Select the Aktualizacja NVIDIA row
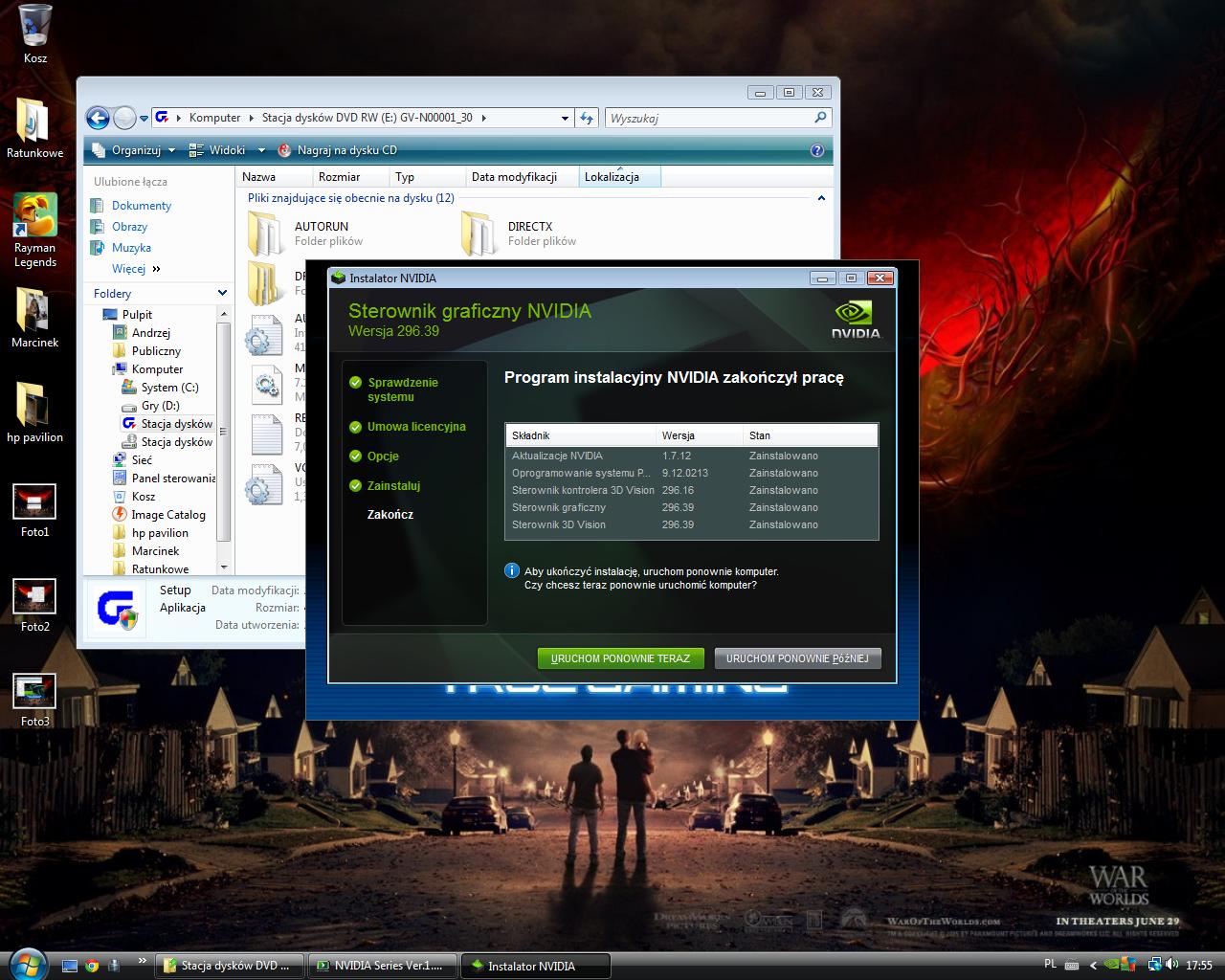Image resolution: width=1225 pixels, height=980 pixels. [x=691, y=457]
